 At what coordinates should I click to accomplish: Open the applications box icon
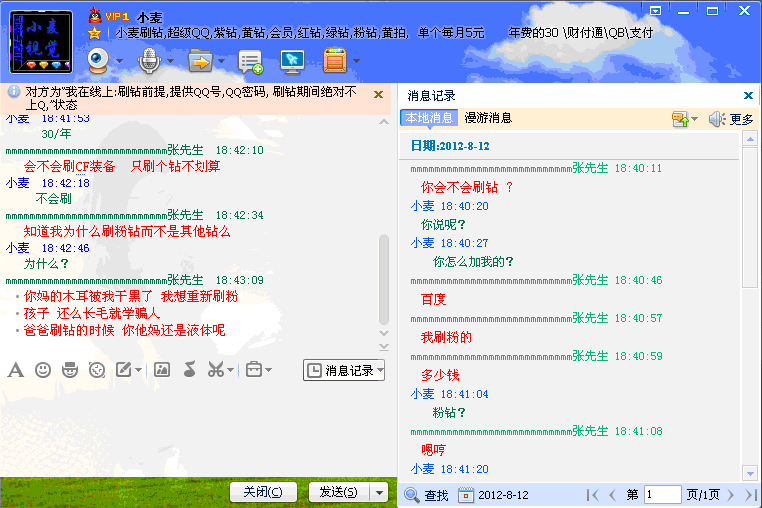(x=335, y=61)
